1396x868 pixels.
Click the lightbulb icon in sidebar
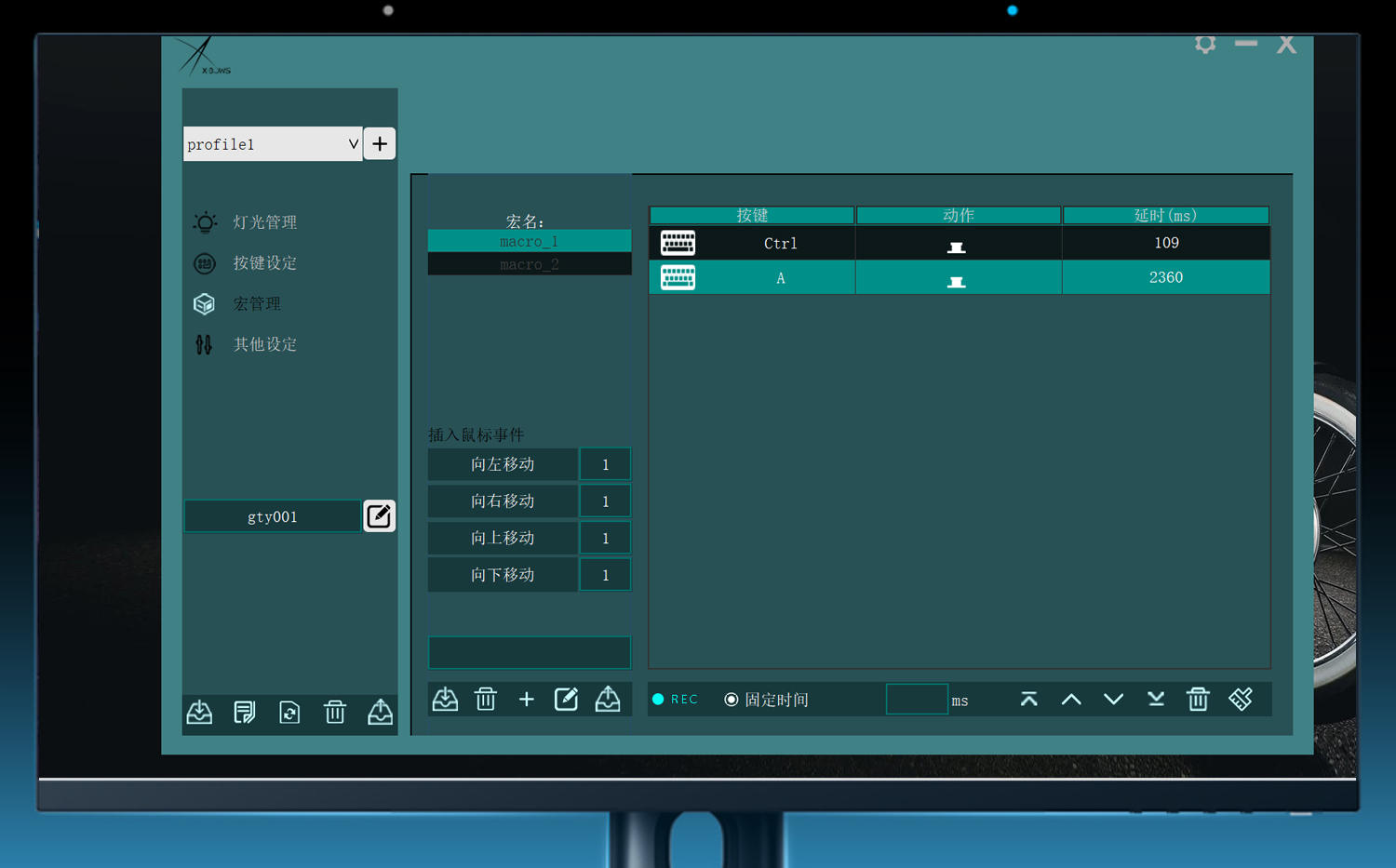click(205, 222)
